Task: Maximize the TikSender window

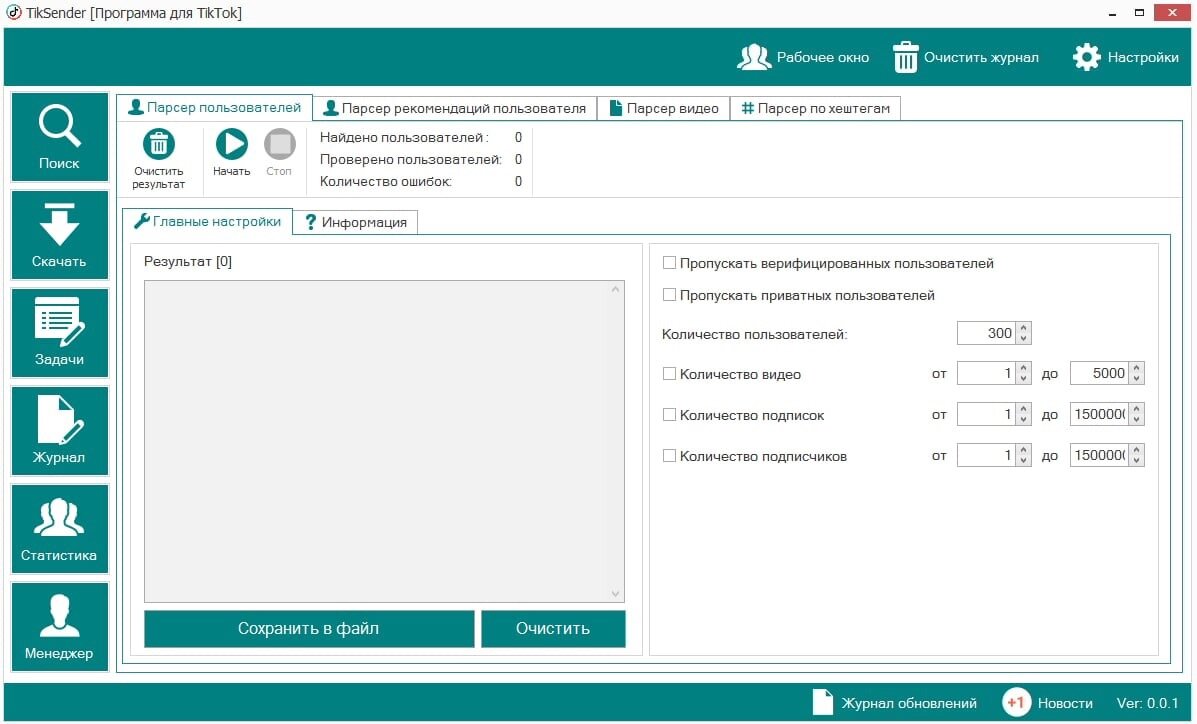Action: click(1139, 14)
